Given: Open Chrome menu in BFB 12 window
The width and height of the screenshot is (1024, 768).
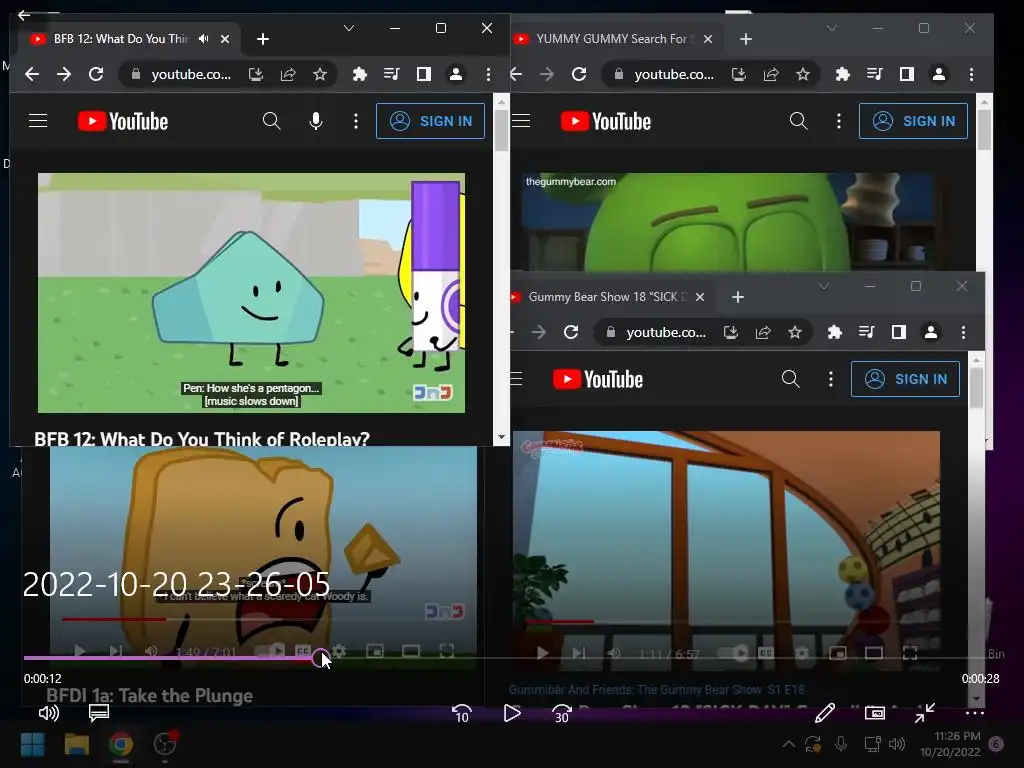Looking at the screenshot, I should [488, 74].
